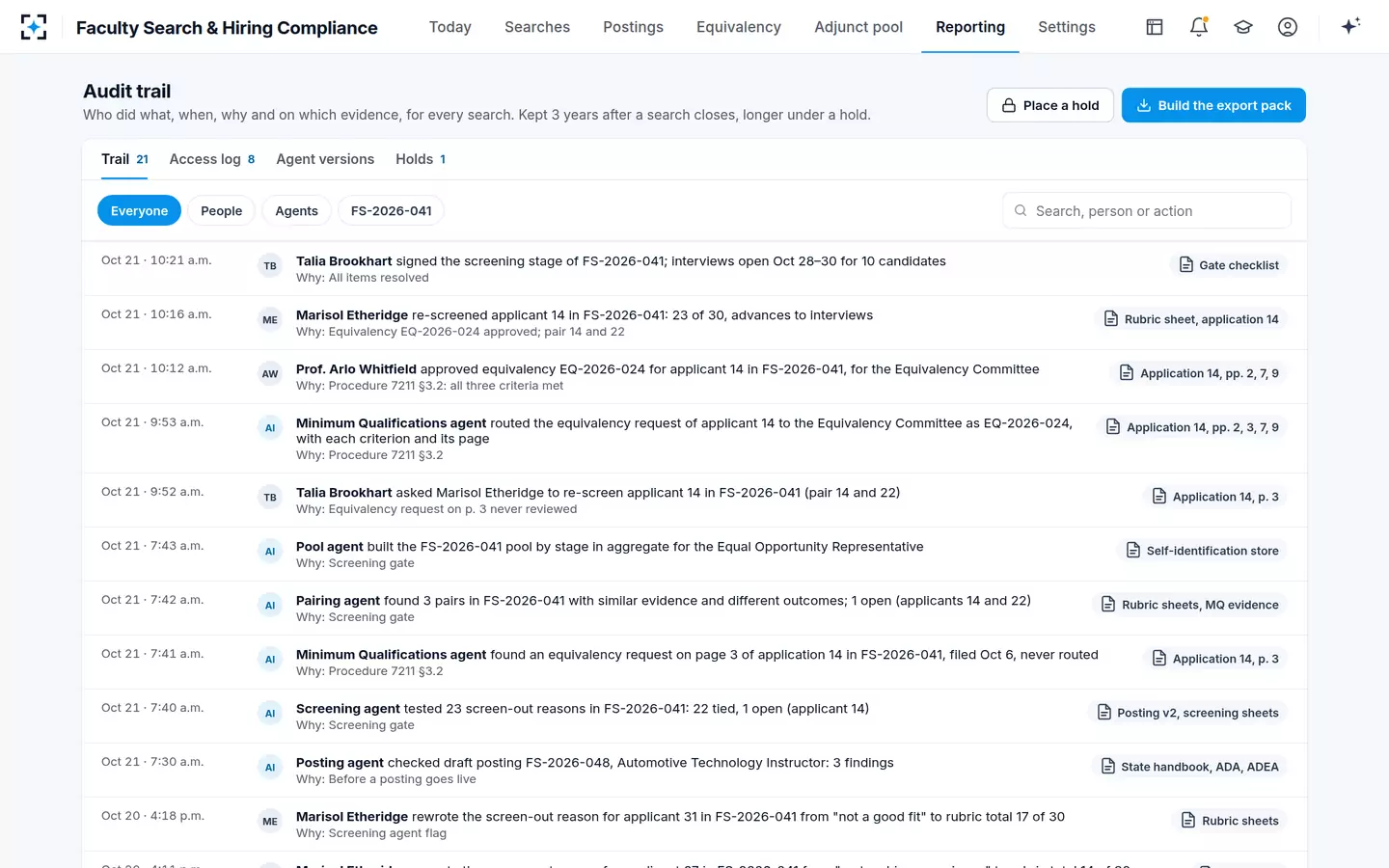Open Settings in the top navigation
This screenshot has height=868, width=1389.
click(x=1067, y=27)
